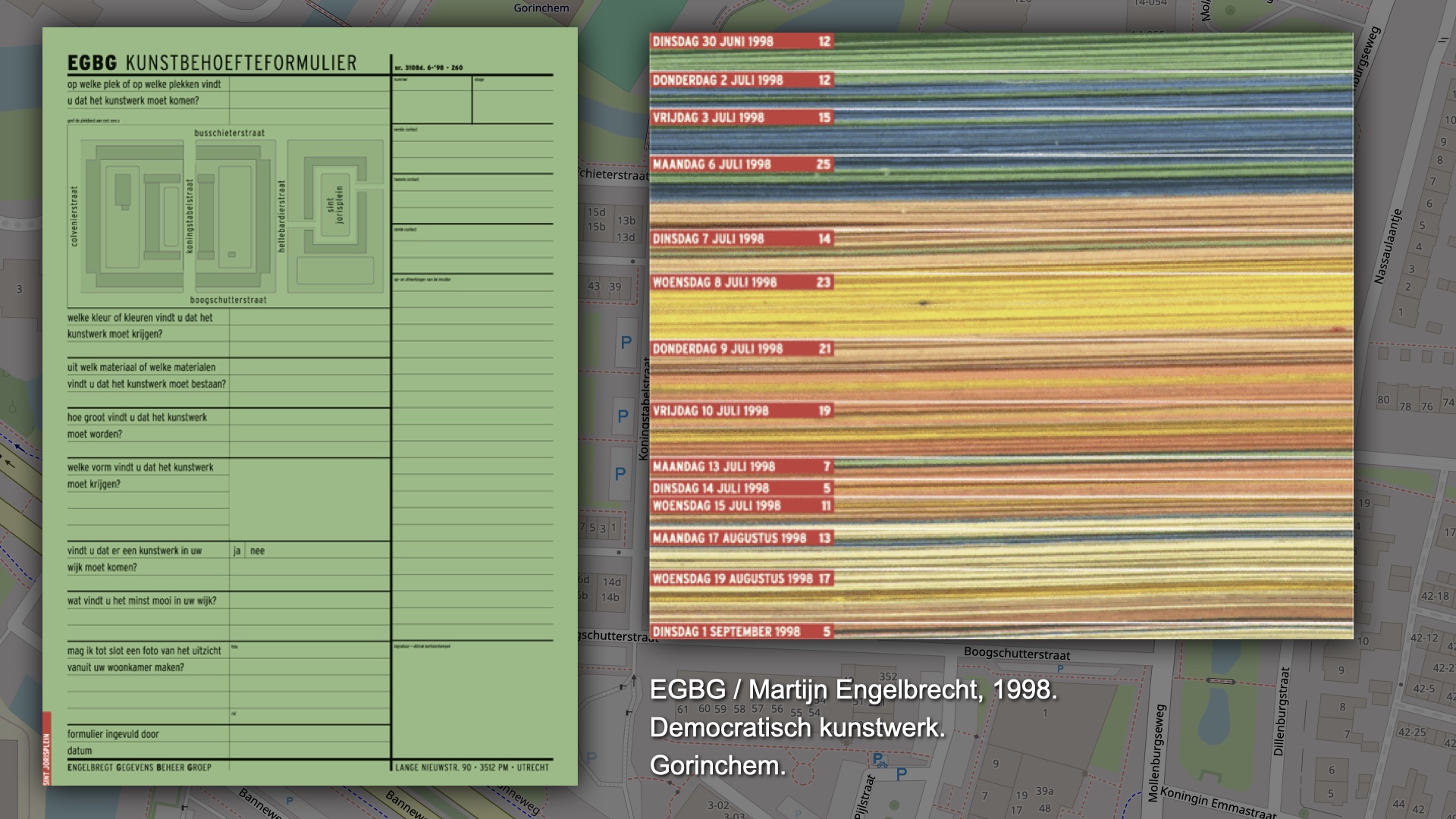Click the 'DINSDAG 1 SEPTEMBER 1998' label
The image size is (1456, 819).
click(x=742, y=632)
